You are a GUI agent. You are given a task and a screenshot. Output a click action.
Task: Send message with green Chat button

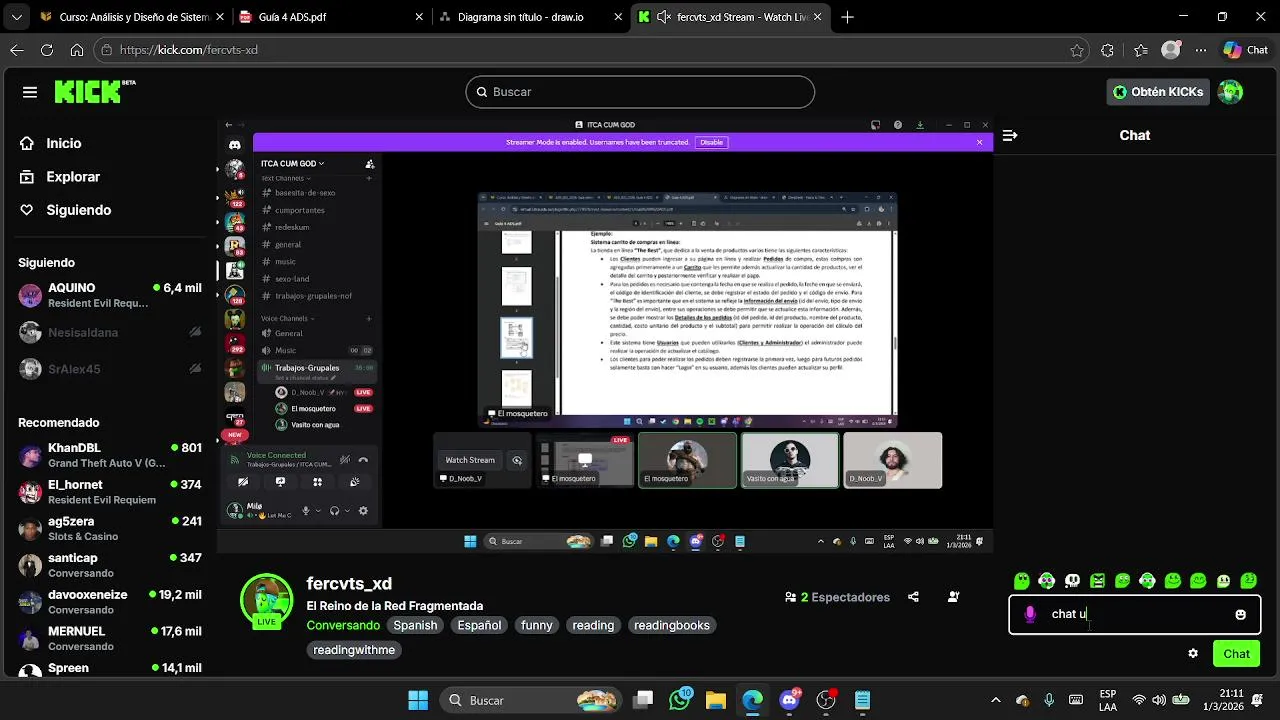click(1236, 654)
